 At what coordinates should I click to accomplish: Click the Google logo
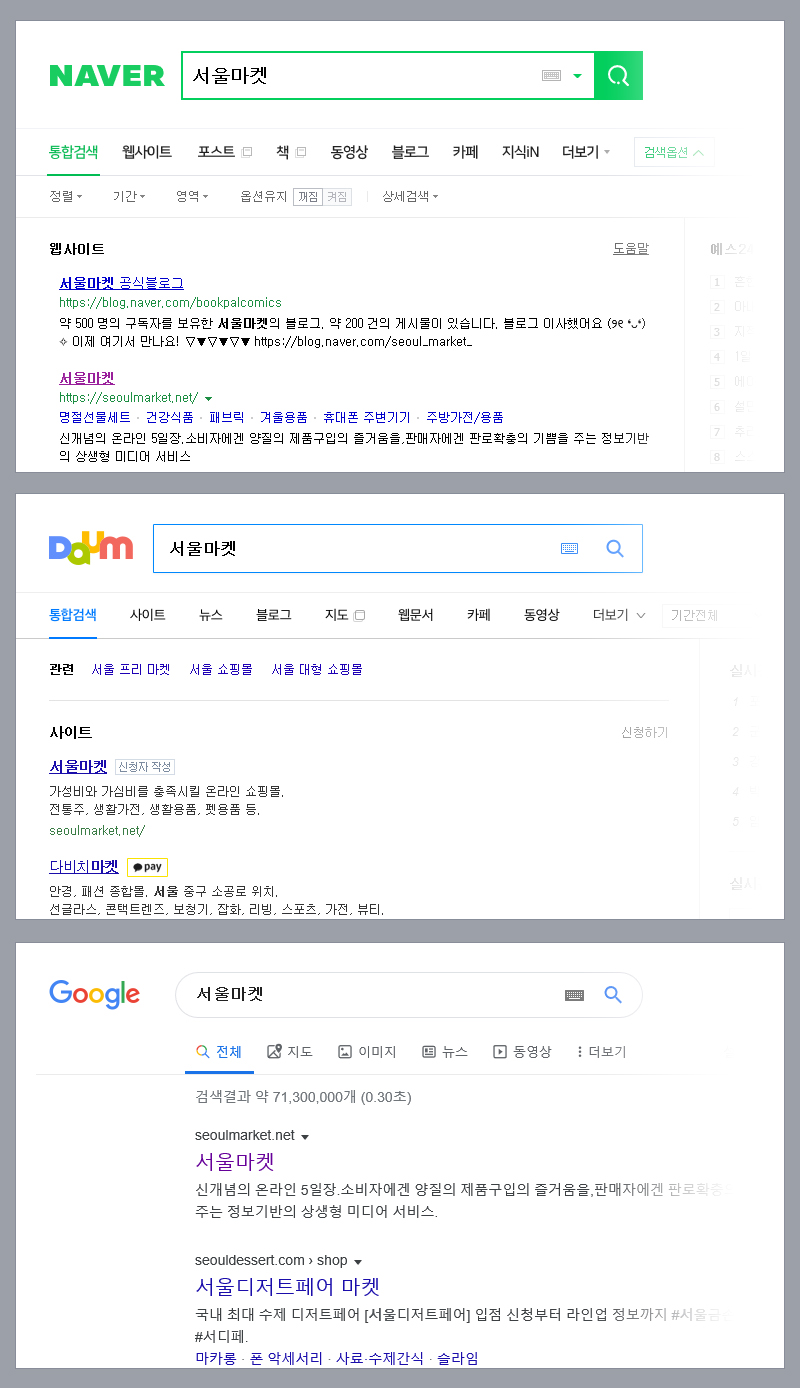(x=94, y=994)
